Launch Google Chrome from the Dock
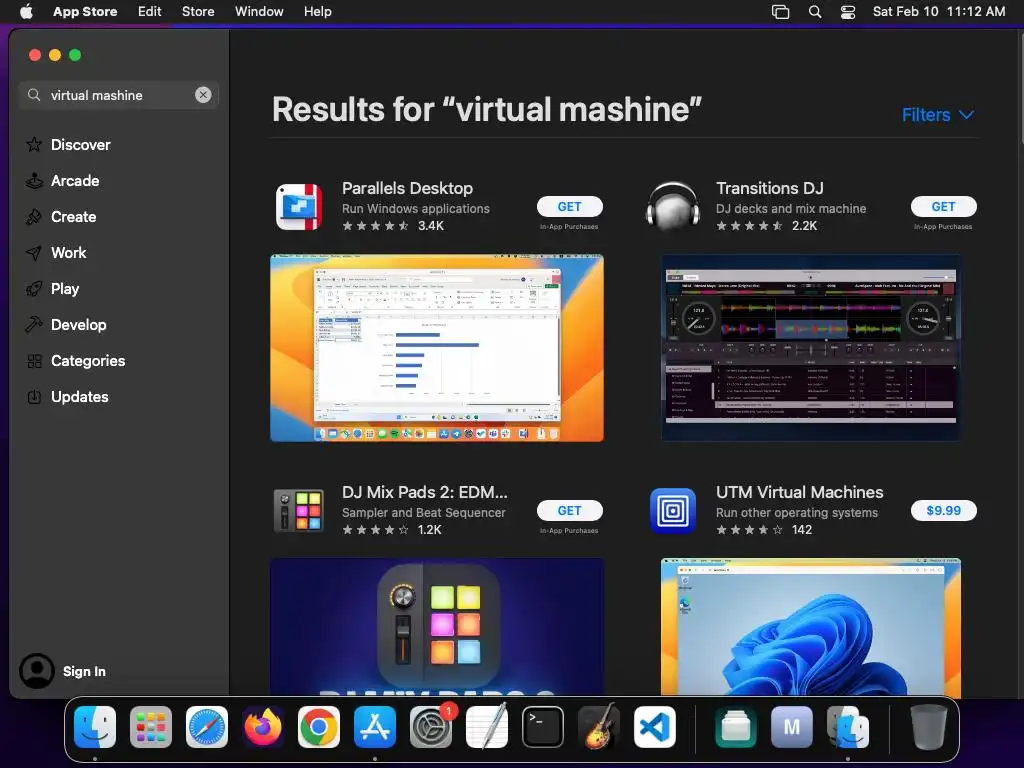The width and height of the screenshot is (1024, 768). click(x=319, y=726)
